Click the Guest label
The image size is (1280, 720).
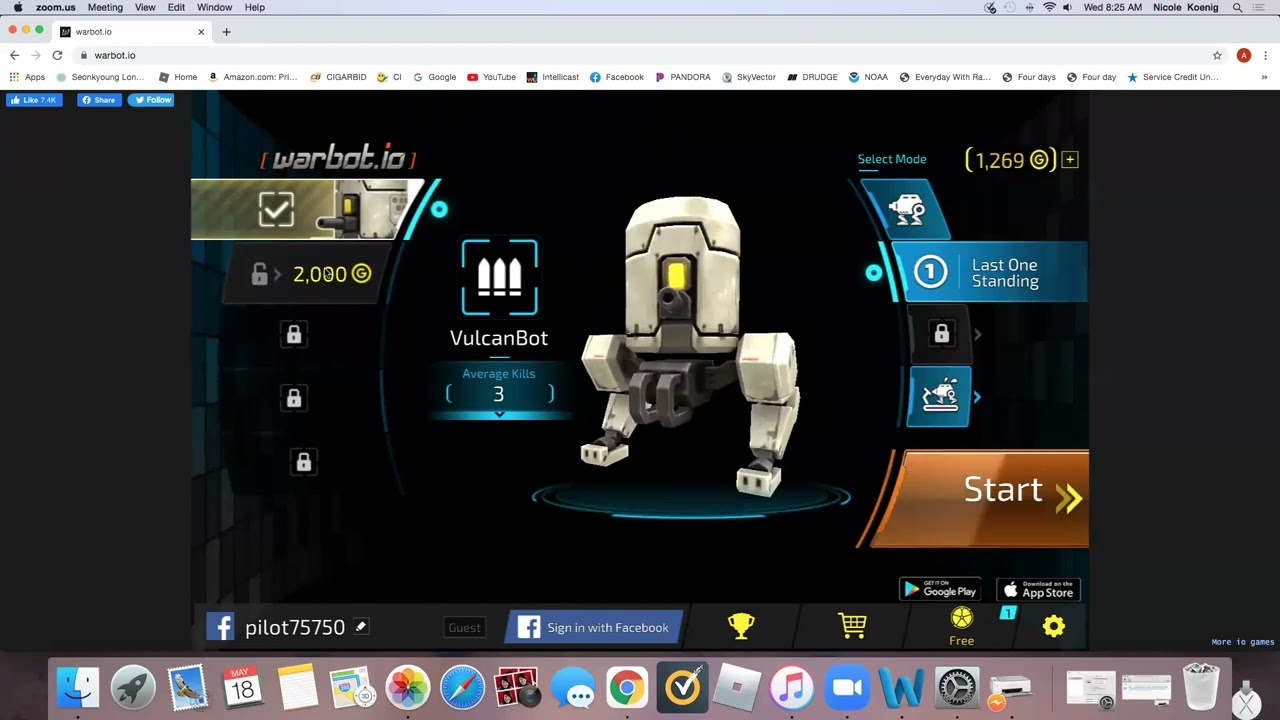click(x=464, y=628)
